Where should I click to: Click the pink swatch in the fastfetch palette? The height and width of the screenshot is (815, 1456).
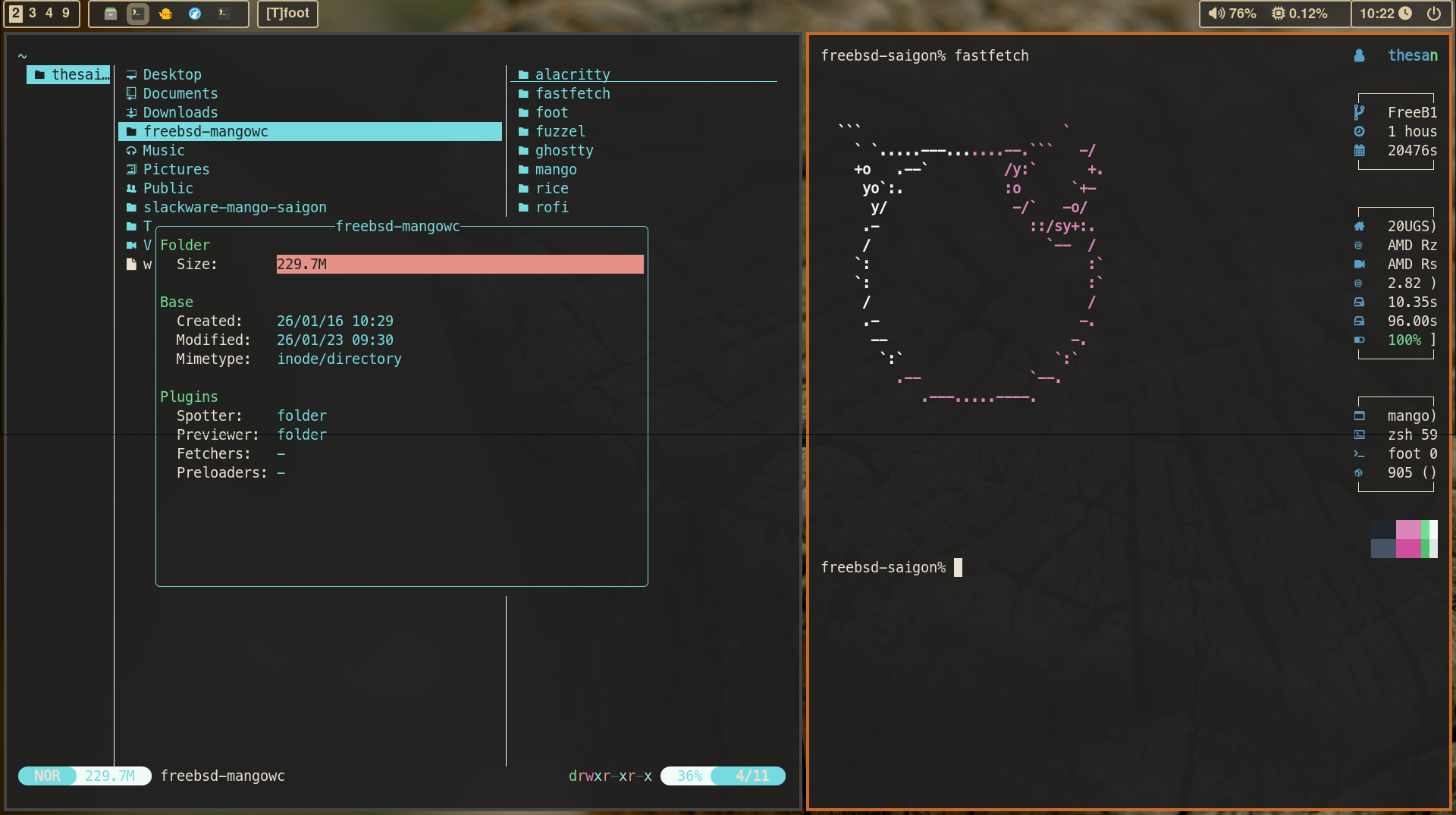(x=1407, y=539)
